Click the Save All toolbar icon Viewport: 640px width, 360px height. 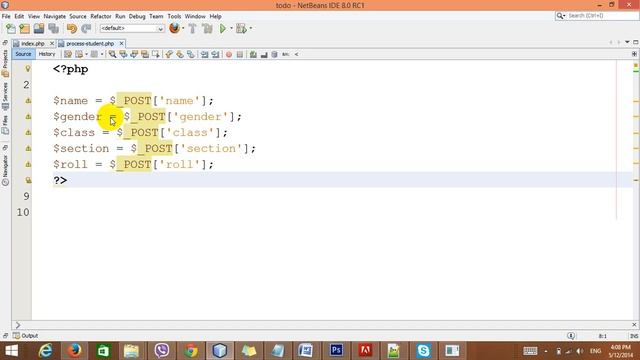click(54, 29)
